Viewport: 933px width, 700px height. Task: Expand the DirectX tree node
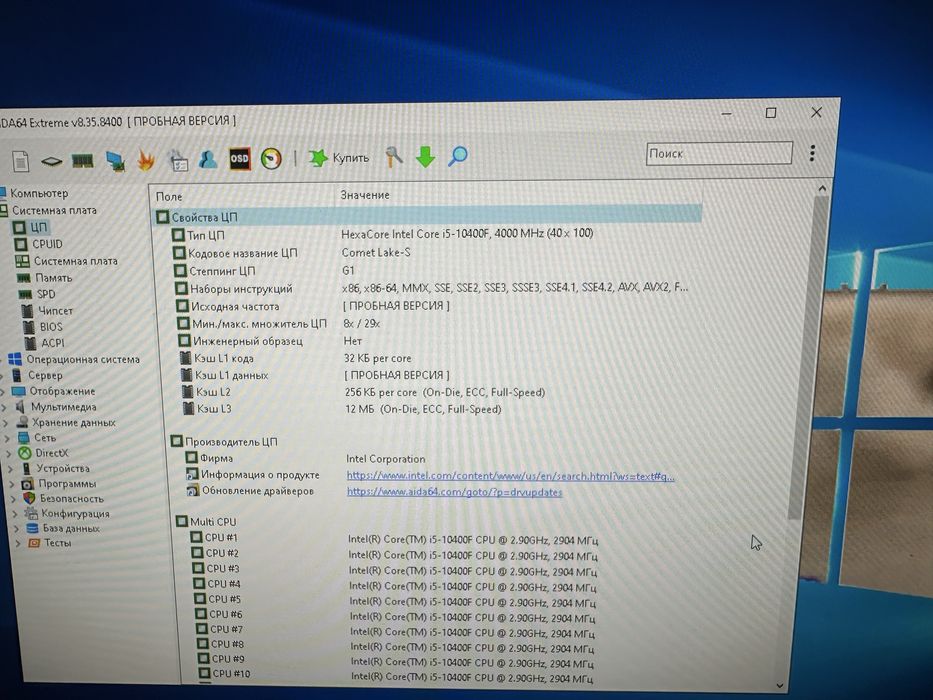tap(9, 454)
